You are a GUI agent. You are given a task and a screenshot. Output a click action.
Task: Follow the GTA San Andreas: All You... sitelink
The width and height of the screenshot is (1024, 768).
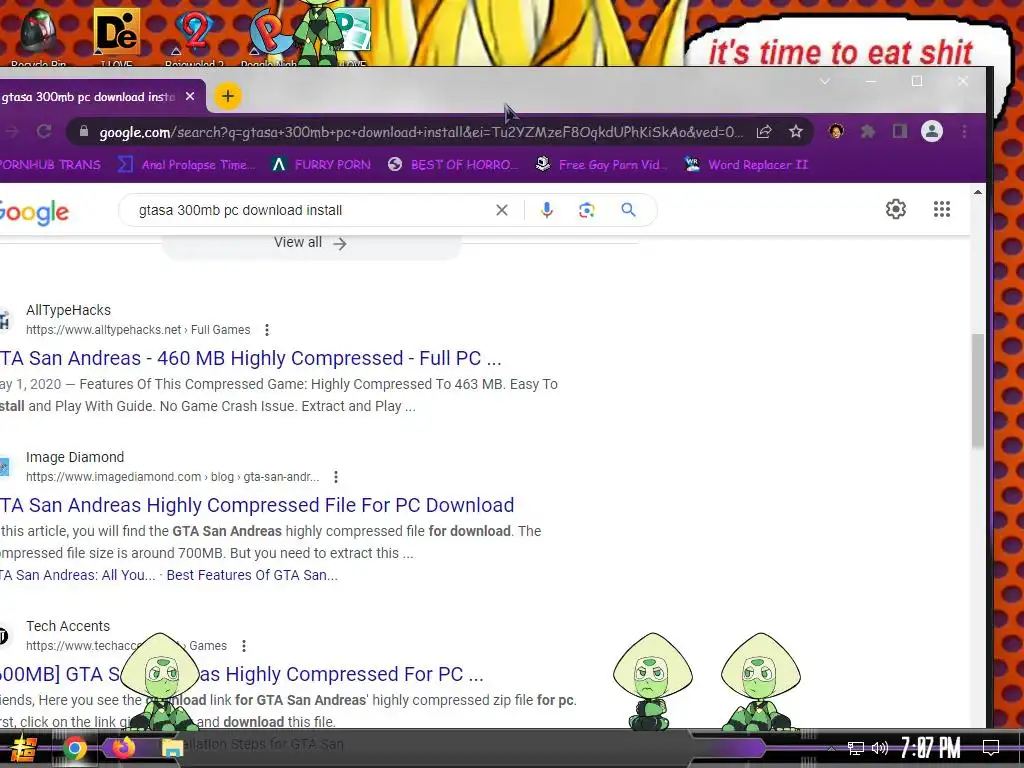tap(78, 575)
